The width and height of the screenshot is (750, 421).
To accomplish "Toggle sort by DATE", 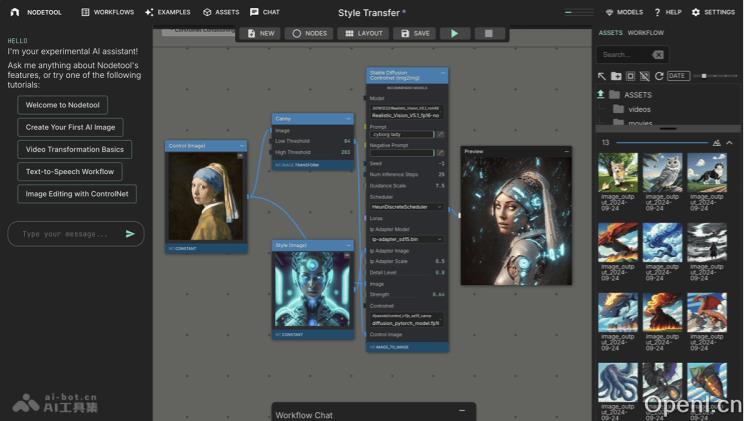I will click(x=678, y=76).
